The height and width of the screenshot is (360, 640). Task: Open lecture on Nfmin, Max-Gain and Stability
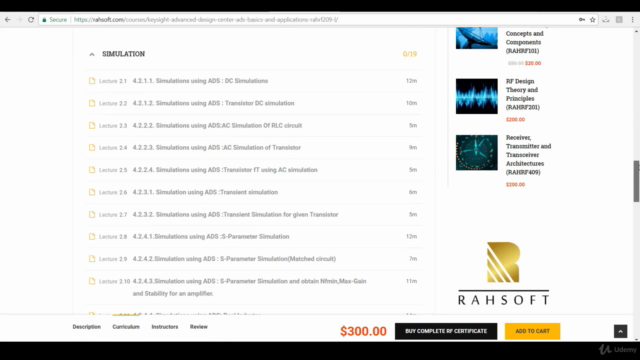[249, 287]
